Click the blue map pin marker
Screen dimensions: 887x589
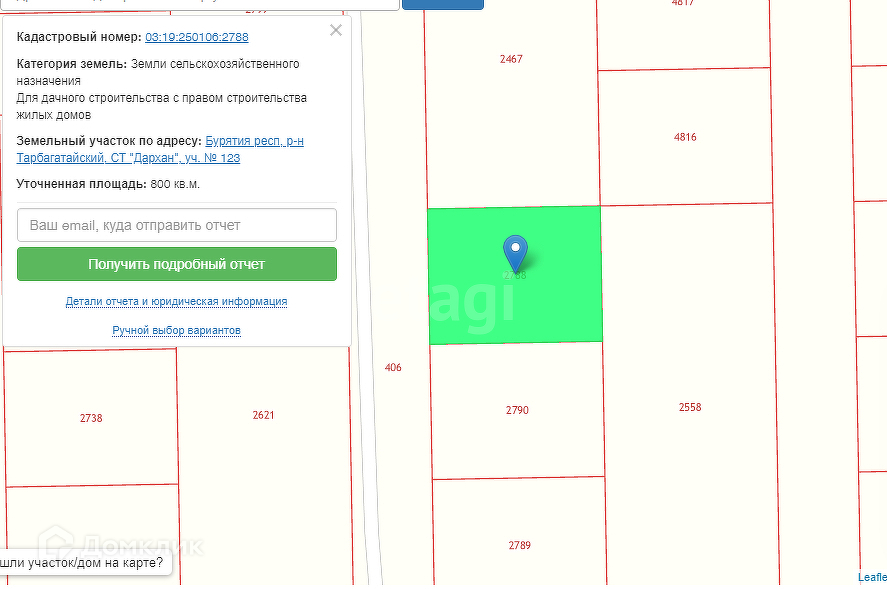point(515,254)
